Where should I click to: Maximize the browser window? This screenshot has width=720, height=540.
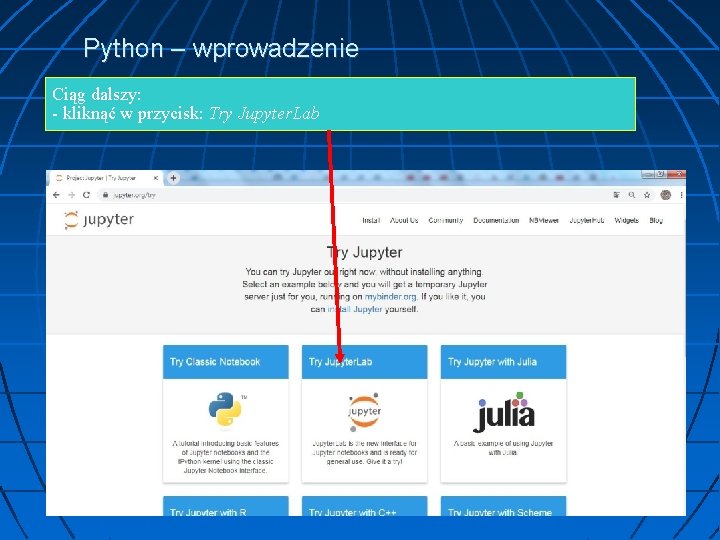660,174
